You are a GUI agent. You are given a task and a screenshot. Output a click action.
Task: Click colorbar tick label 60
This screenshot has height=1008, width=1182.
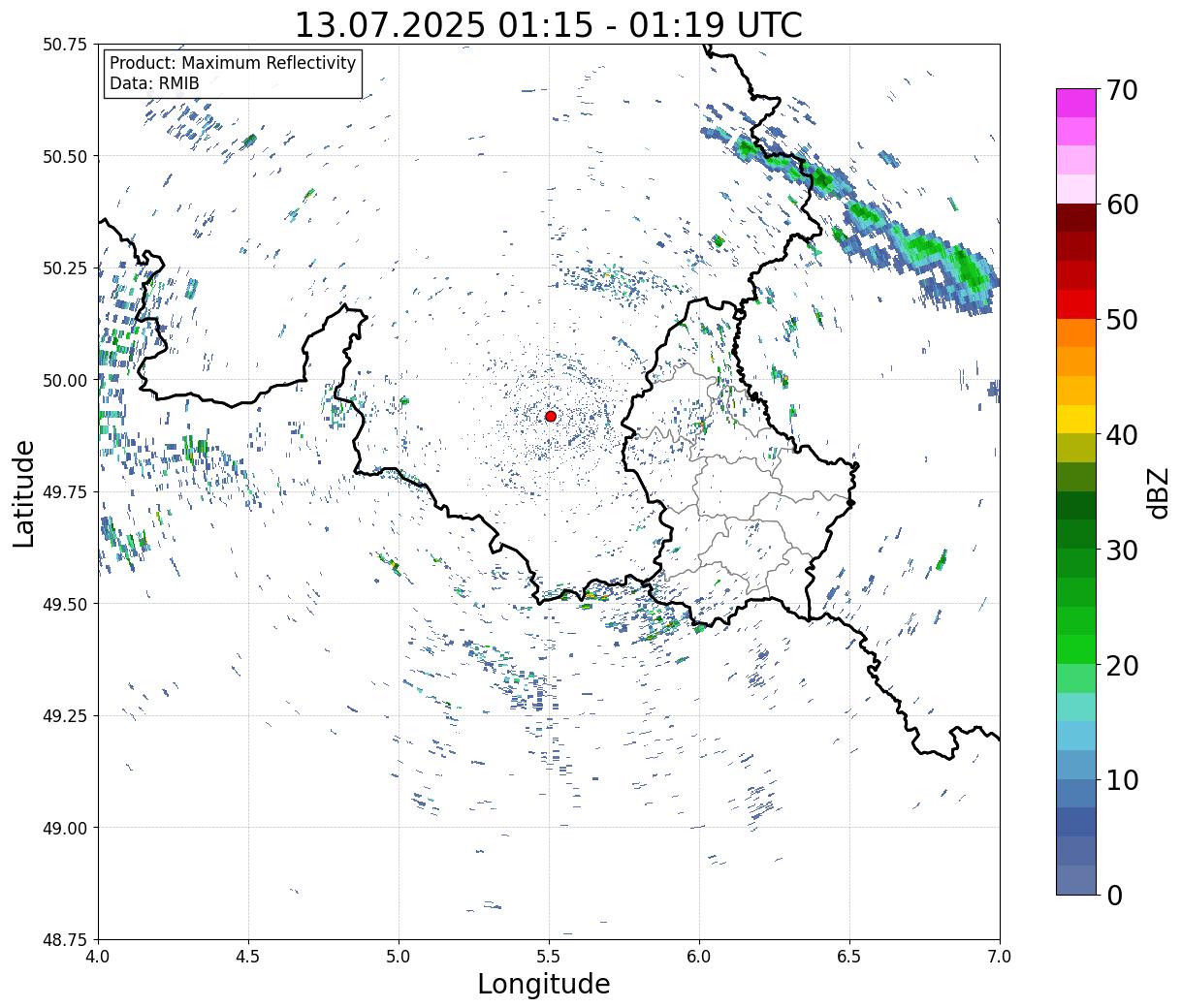pos(1121,205)
